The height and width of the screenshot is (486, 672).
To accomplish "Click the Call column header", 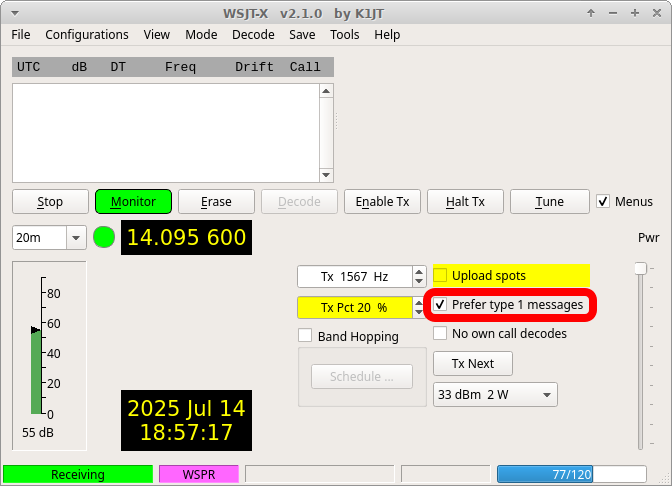I will pos(305,67).
